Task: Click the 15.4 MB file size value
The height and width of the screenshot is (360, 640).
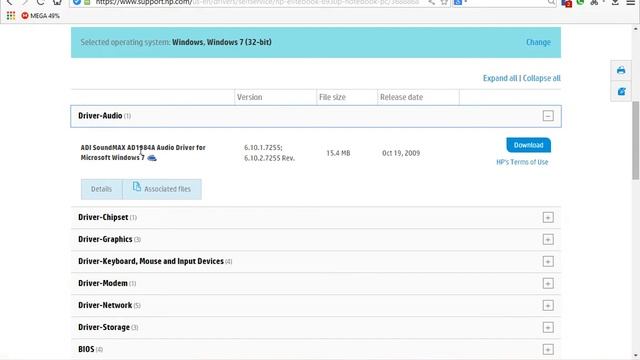Action: [x=338, y=153]
